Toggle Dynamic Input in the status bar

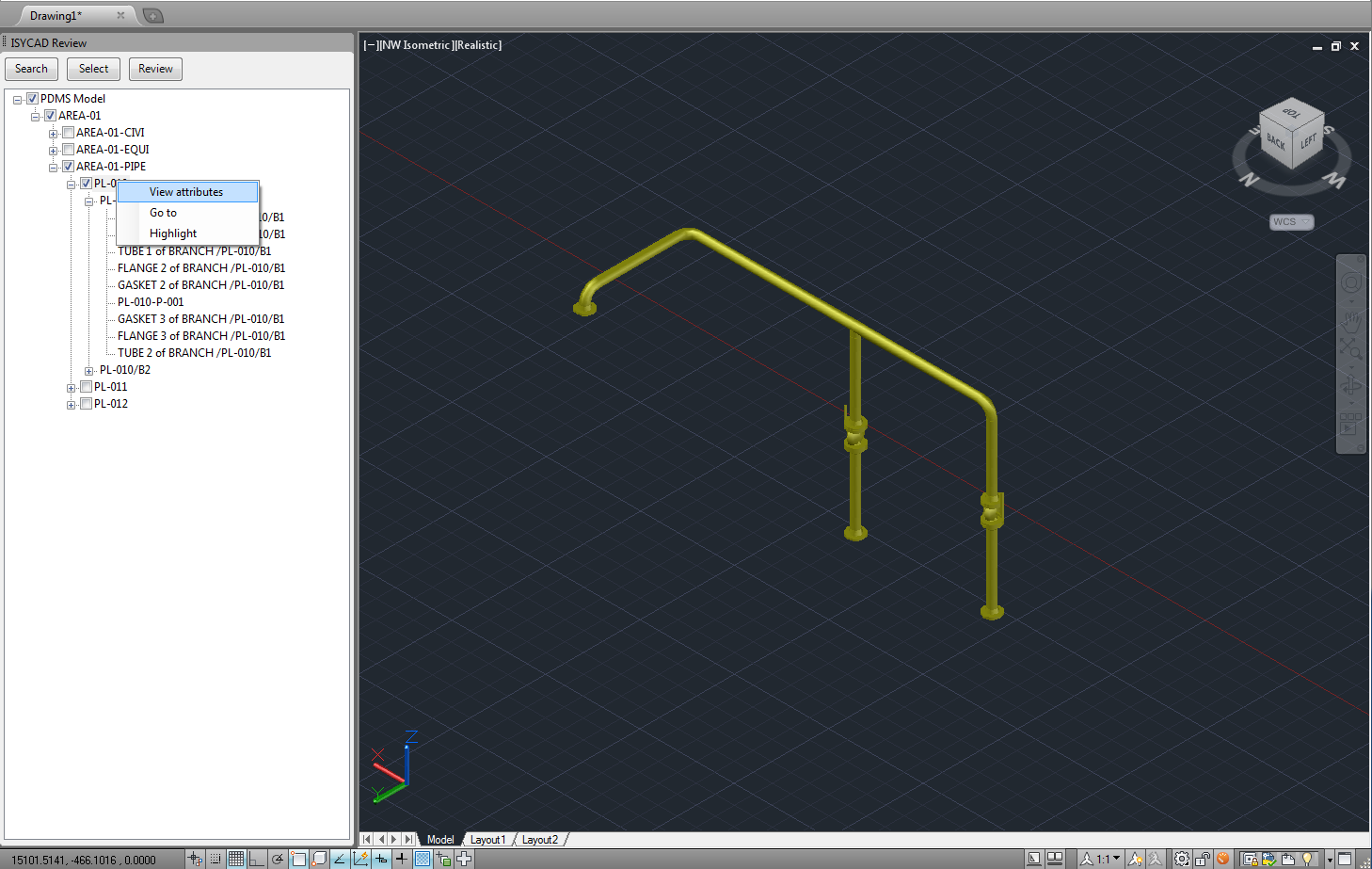point(381,859)
